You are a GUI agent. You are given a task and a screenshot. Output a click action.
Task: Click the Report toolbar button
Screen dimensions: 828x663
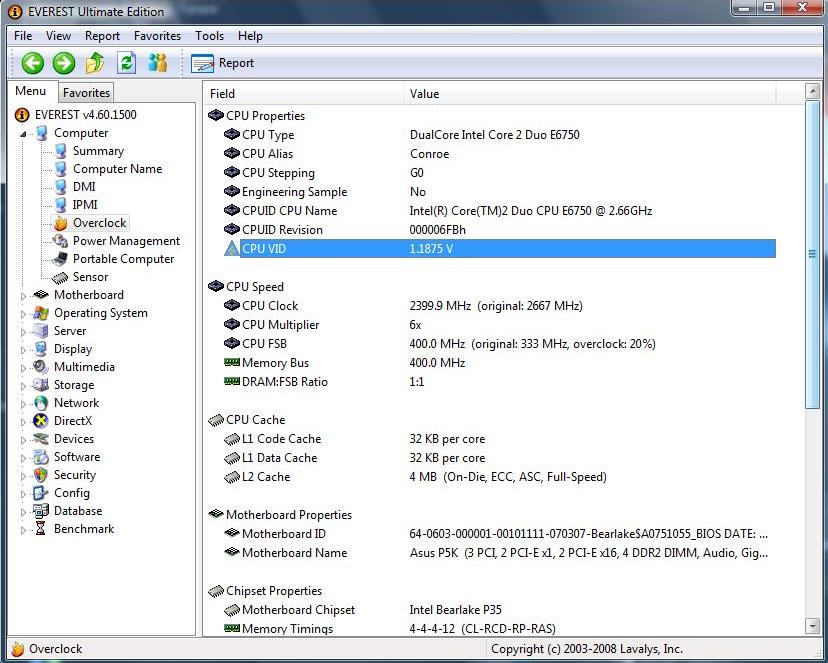tap(222, 63)
